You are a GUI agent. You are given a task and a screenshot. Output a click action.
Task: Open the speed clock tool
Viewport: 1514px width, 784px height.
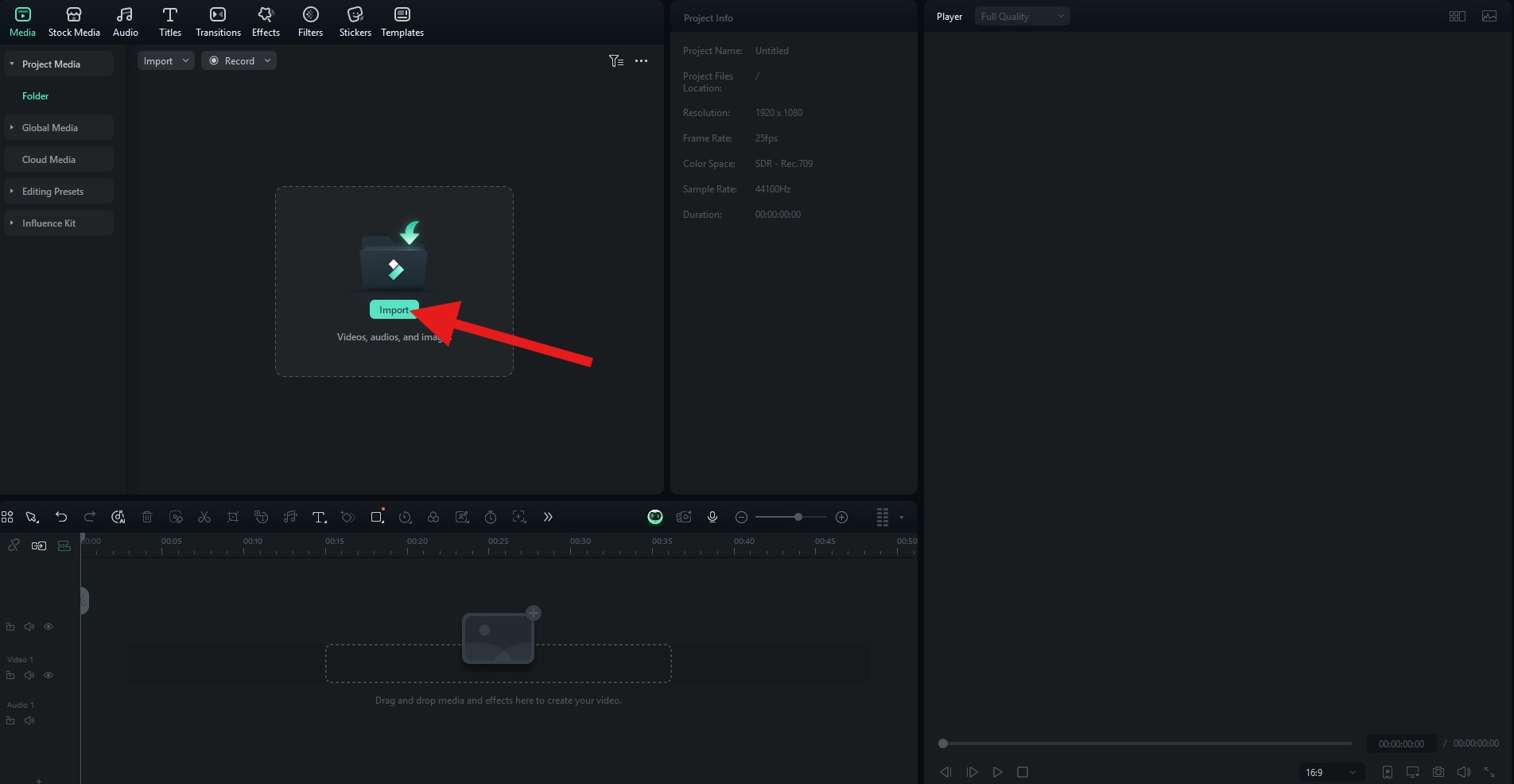405,517
